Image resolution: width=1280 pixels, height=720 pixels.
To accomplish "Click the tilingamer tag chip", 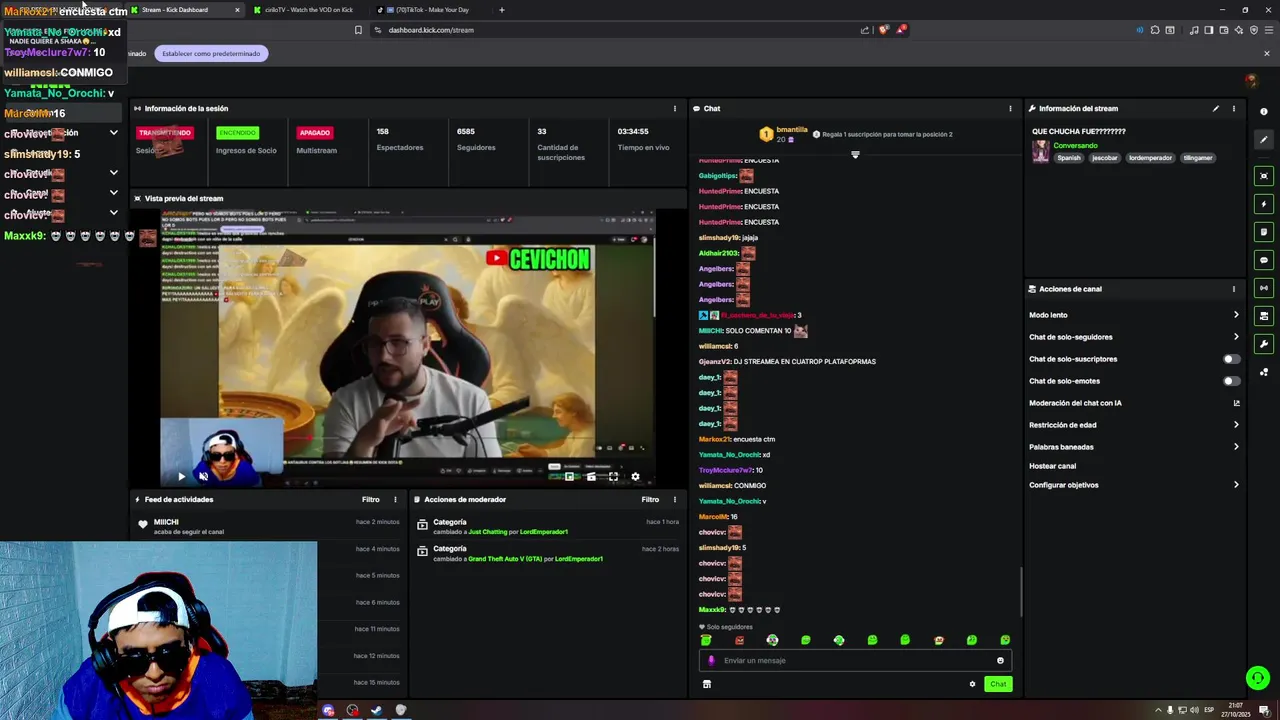I will coord(1198,158).
